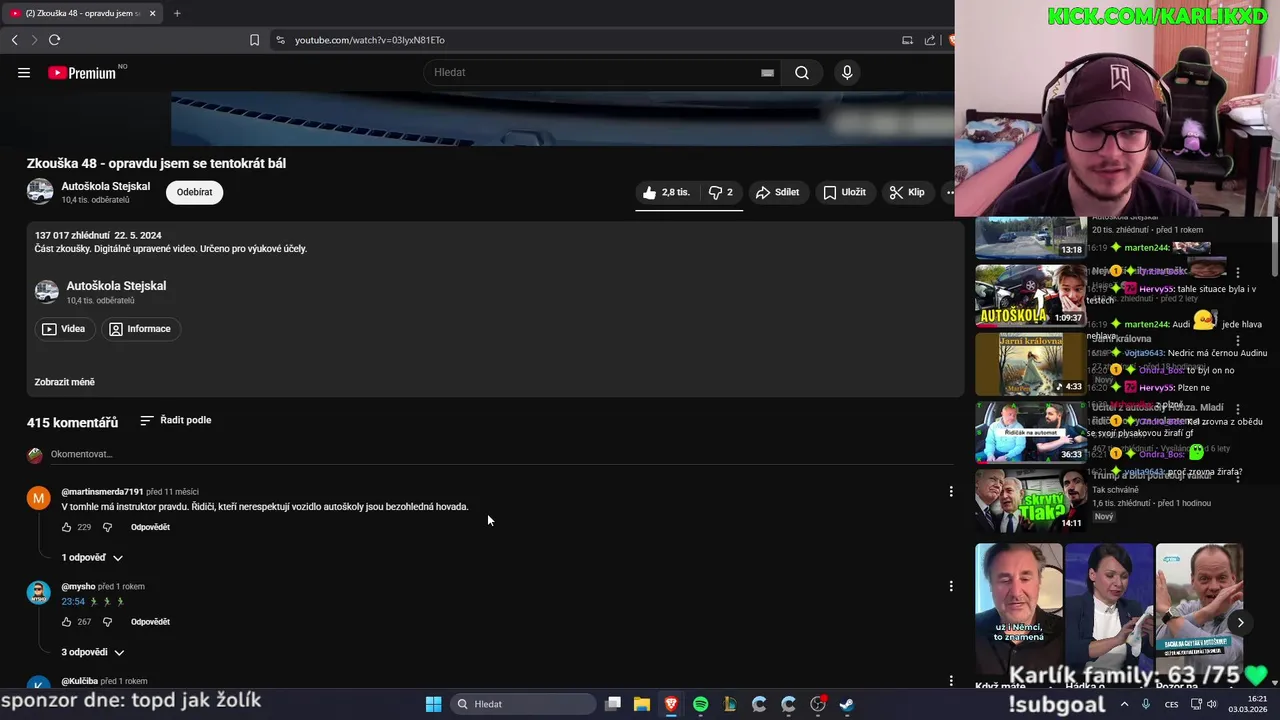Click the microphone icon in system tray
1280x720 pixels.
tap(1145, 704)
